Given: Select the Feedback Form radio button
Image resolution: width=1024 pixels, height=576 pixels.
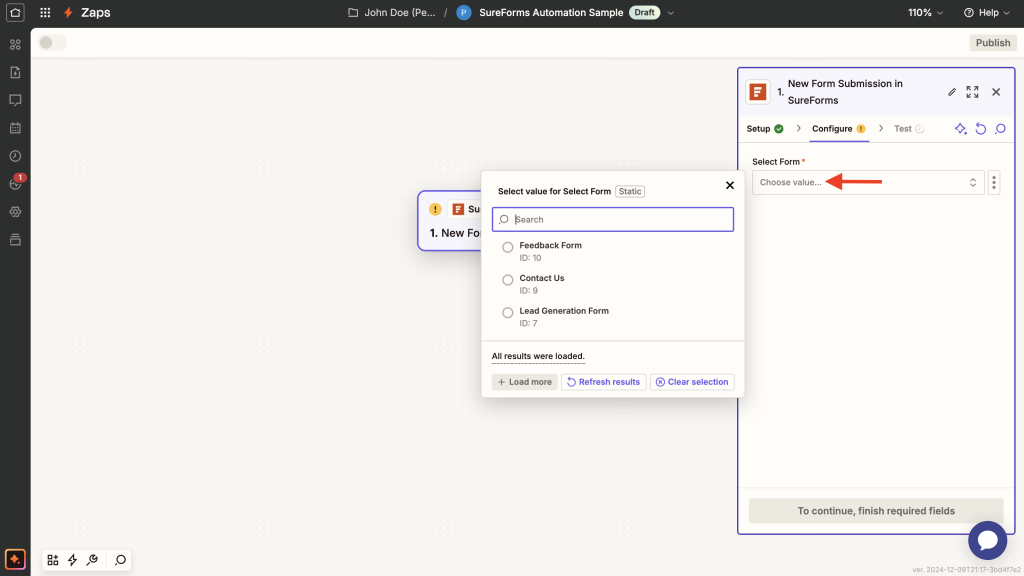Looking at the screenshot, I should pyautogui.click(x=508, y=246).
